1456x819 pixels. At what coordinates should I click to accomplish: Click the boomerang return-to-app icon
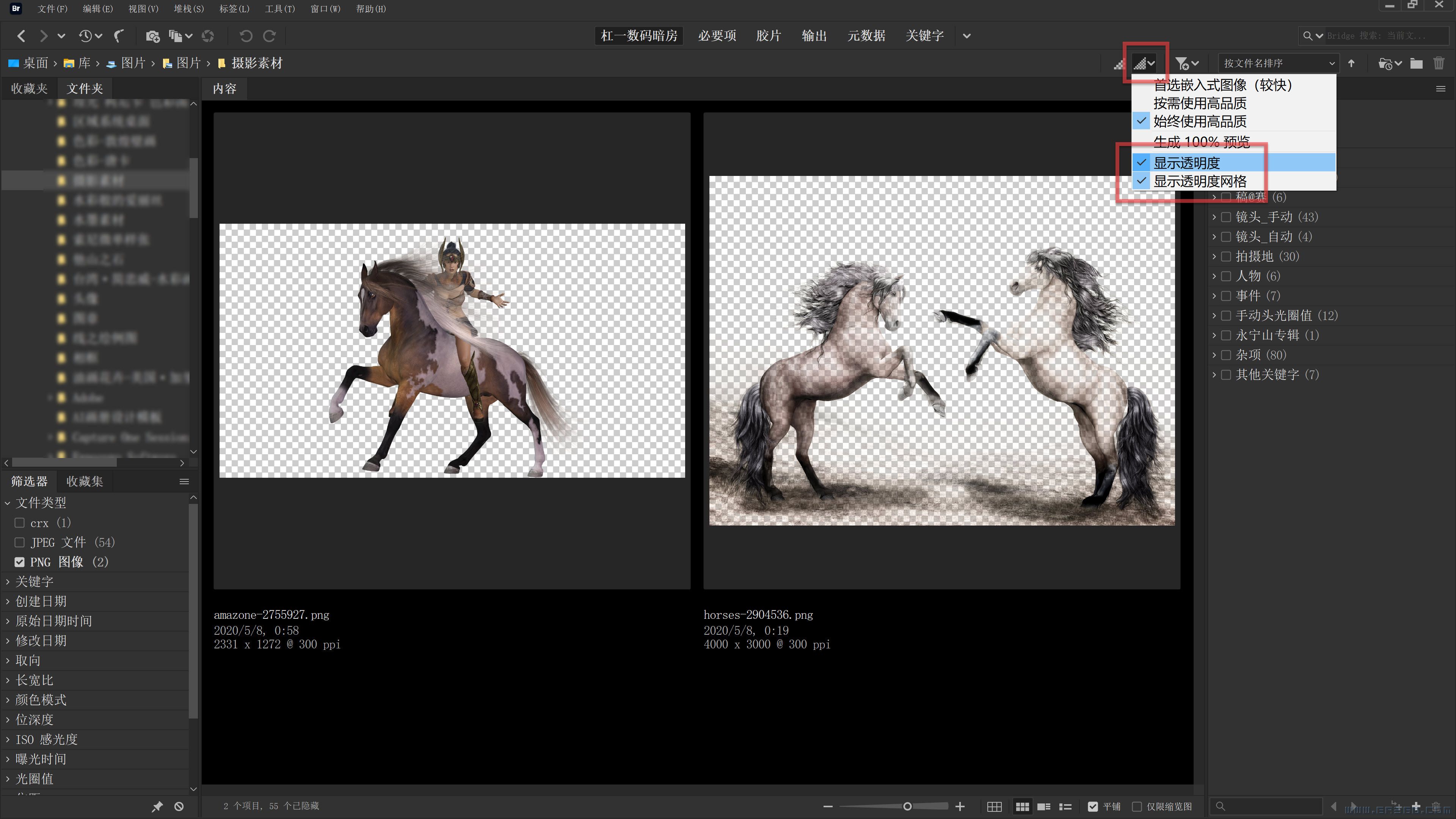[x=119, y=36]
